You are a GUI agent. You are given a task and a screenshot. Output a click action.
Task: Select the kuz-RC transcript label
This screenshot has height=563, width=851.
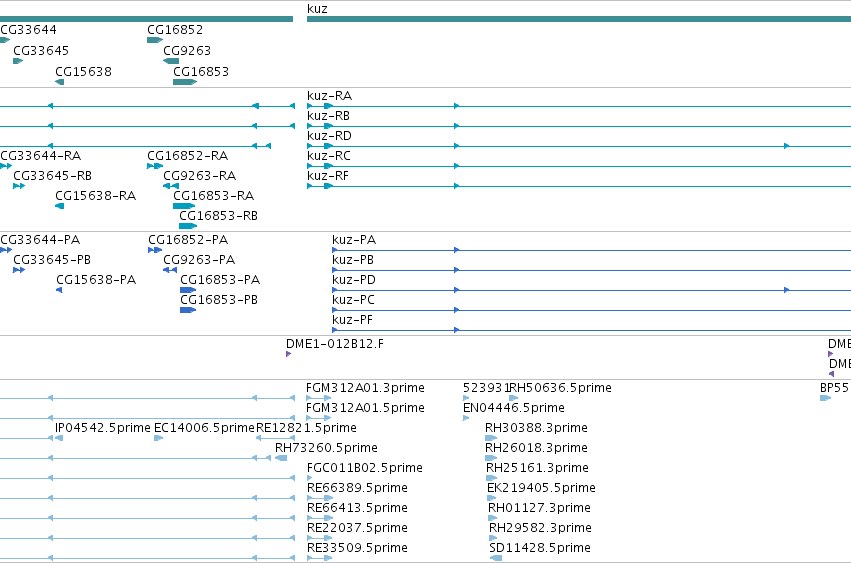coord(329,156)
